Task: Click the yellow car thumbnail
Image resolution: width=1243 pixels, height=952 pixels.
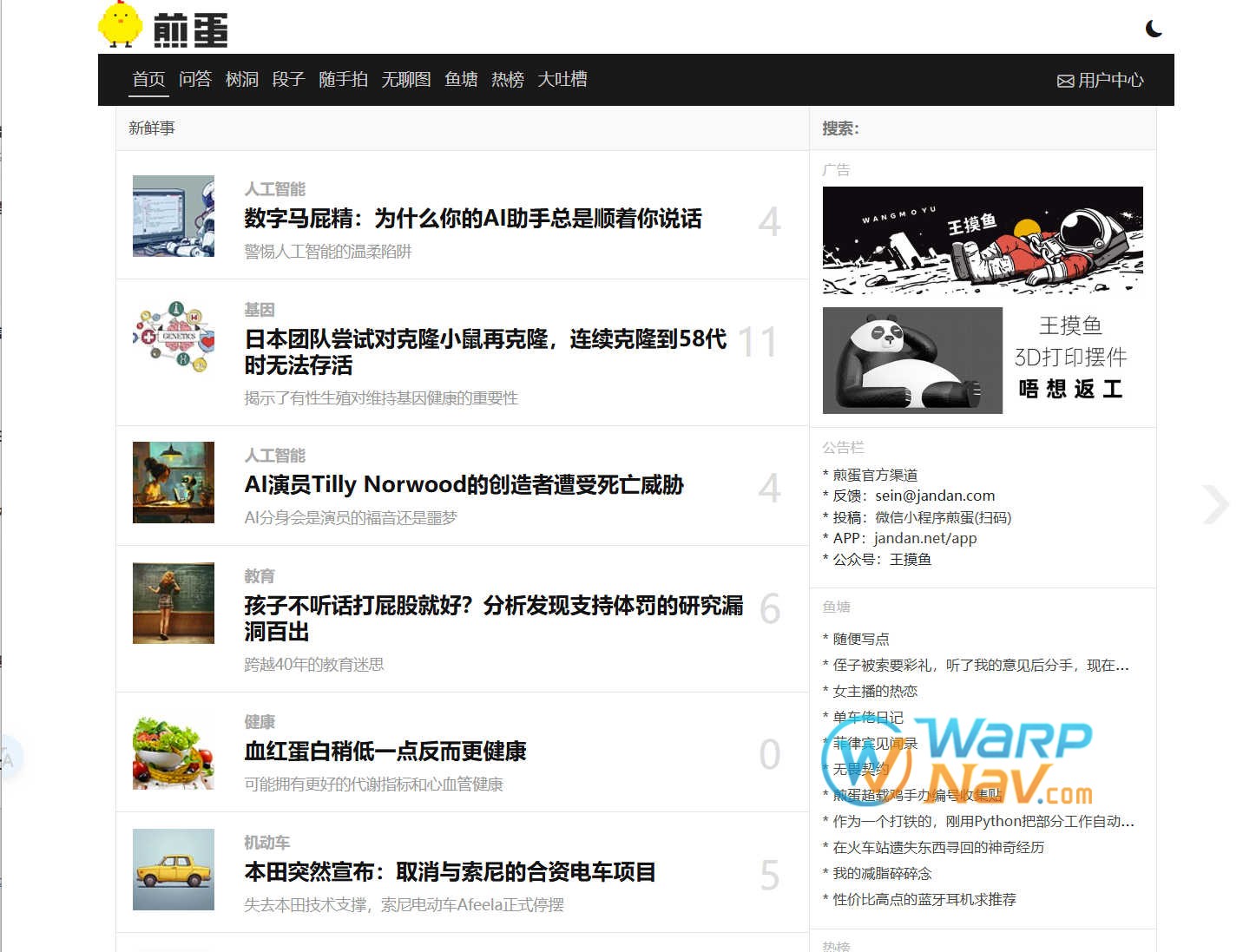Action: [174, 870]
